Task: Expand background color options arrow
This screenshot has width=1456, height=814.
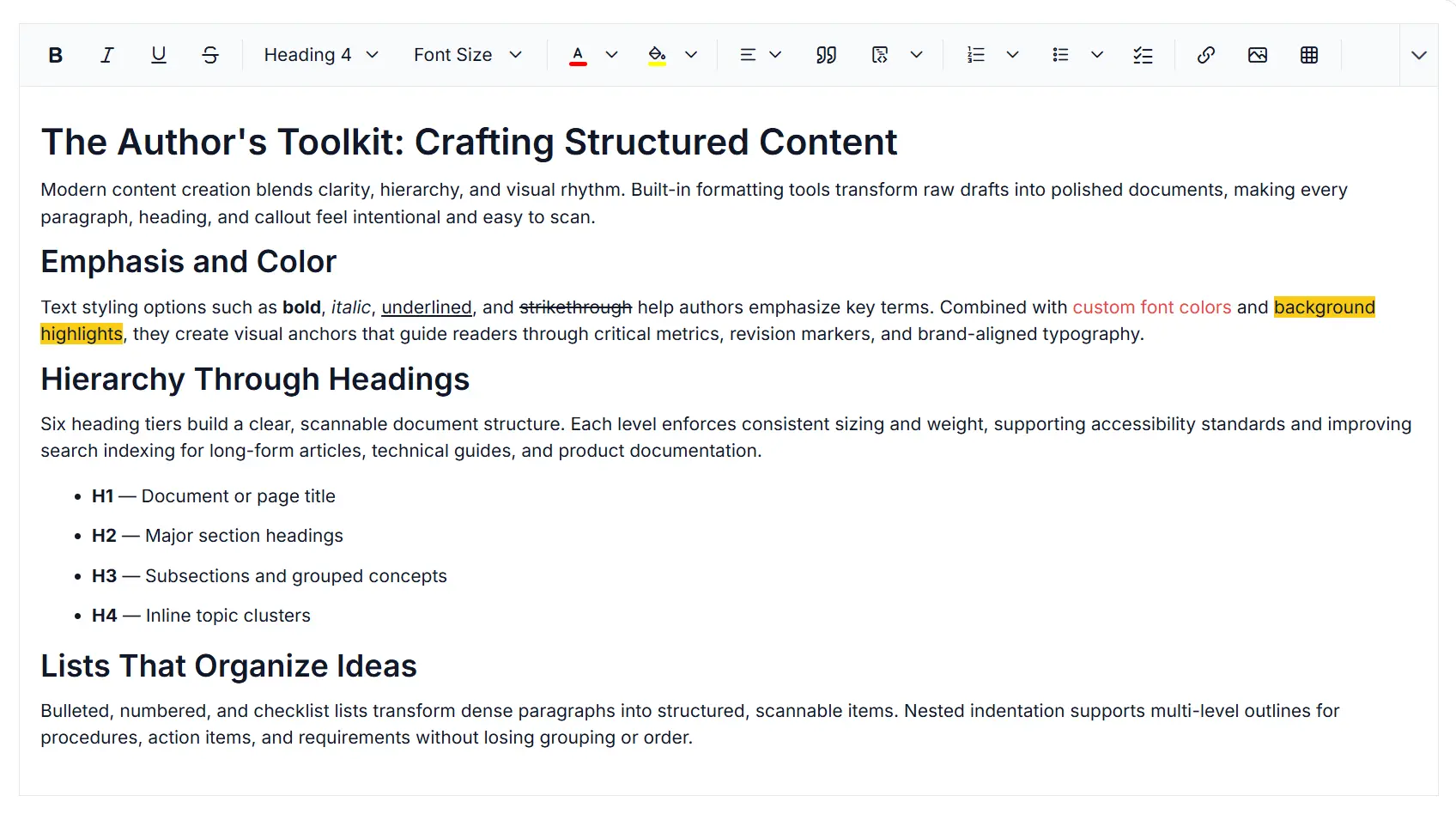Action: coord(691,55)
